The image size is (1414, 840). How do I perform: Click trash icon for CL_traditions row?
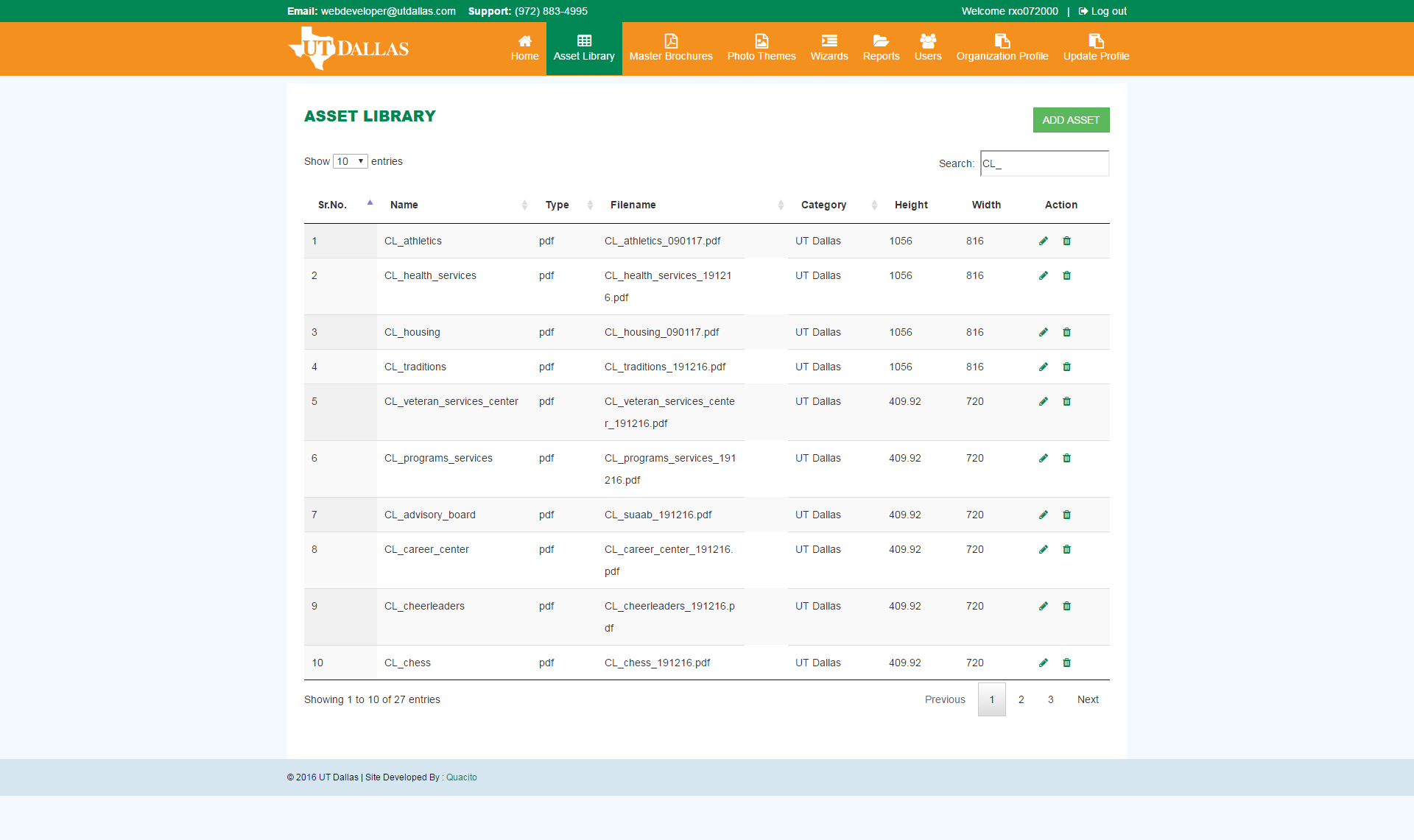(x=1066, y=367)
